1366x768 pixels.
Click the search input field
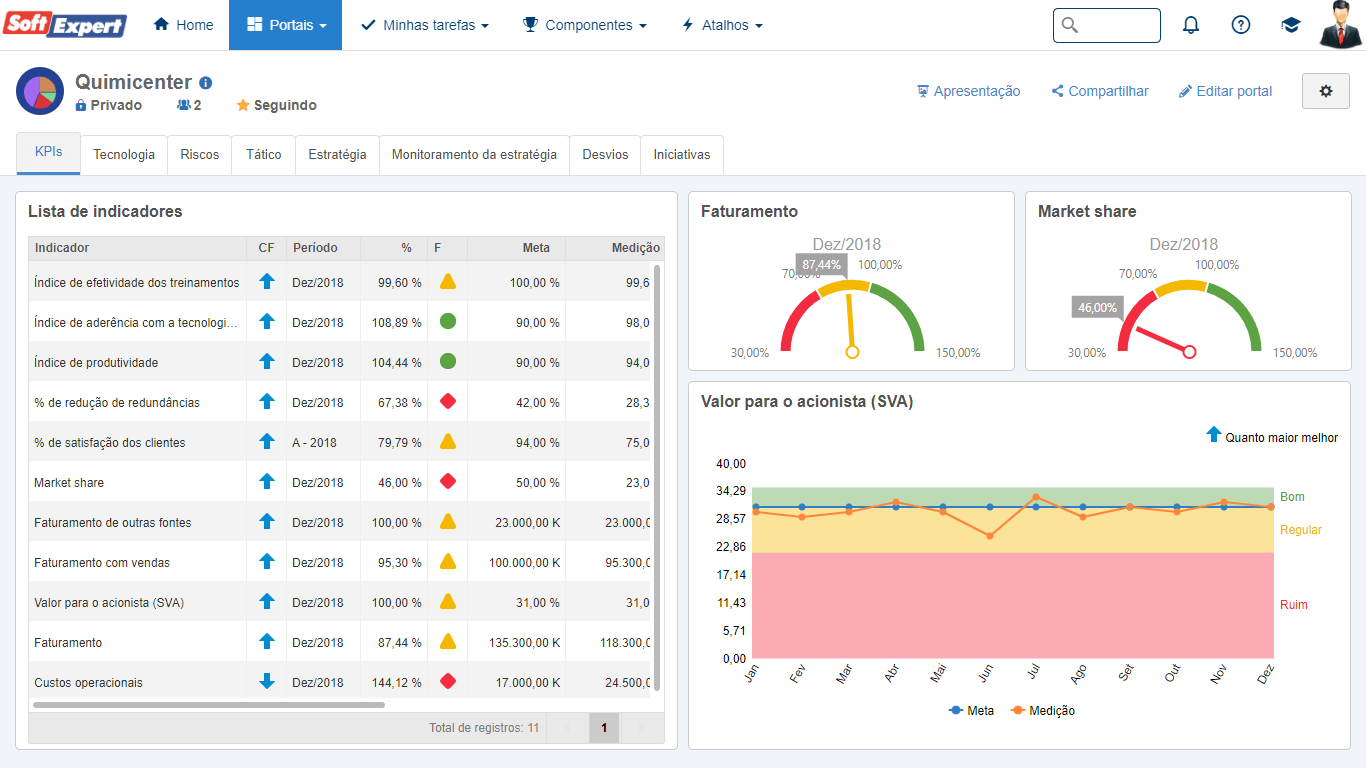coord(1107,25)
